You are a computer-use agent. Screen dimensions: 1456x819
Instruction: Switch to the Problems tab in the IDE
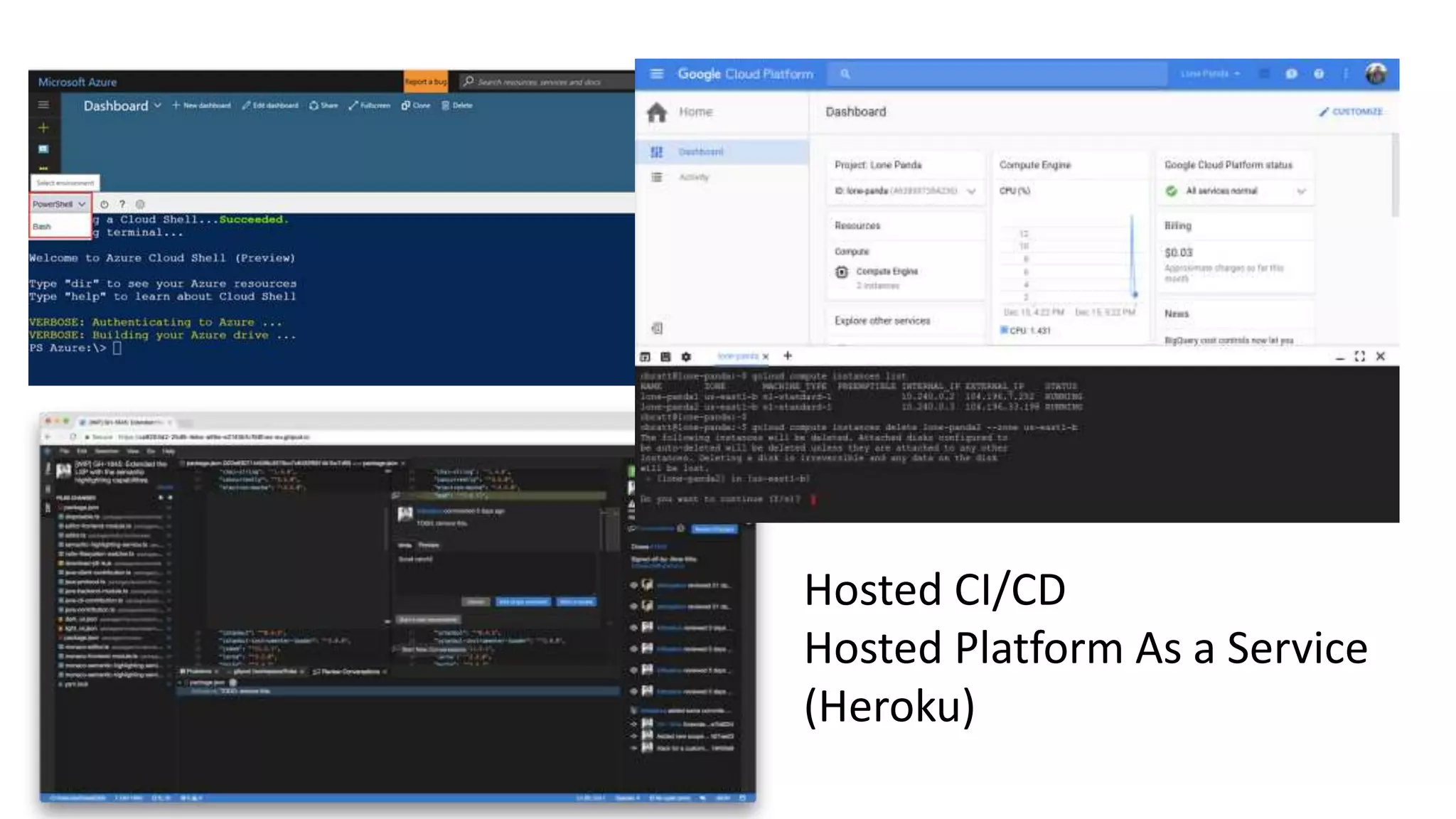coord(198,671)
